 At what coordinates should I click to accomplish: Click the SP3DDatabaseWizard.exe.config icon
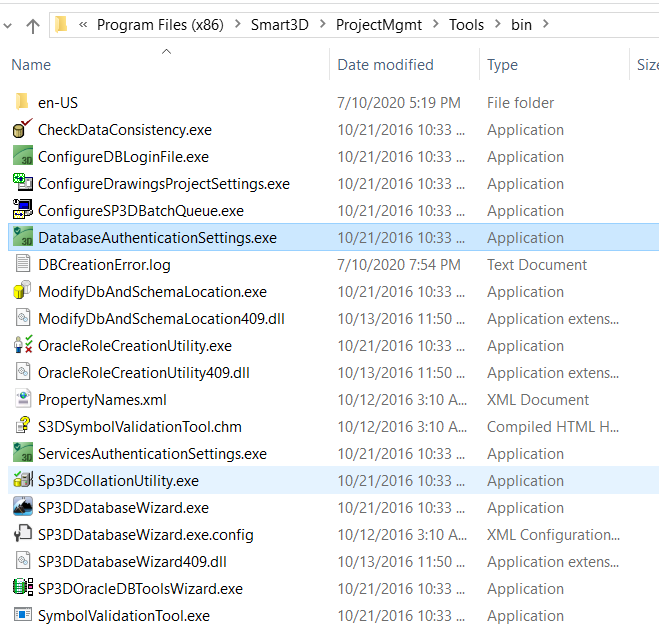[x=22, y=533]
